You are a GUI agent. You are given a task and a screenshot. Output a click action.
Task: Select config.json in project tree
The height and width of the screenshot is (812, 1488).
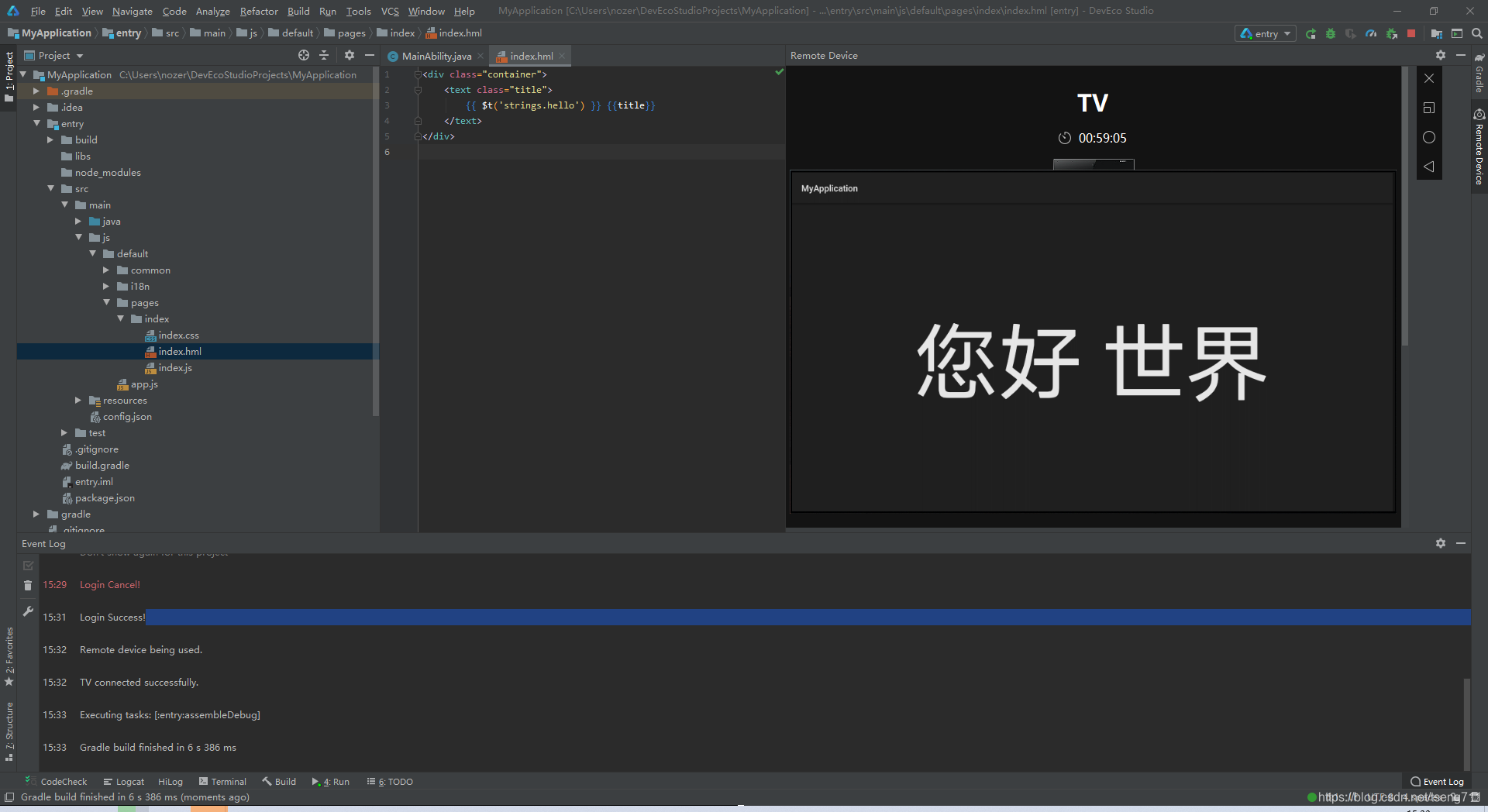click(x=127, y=417)
